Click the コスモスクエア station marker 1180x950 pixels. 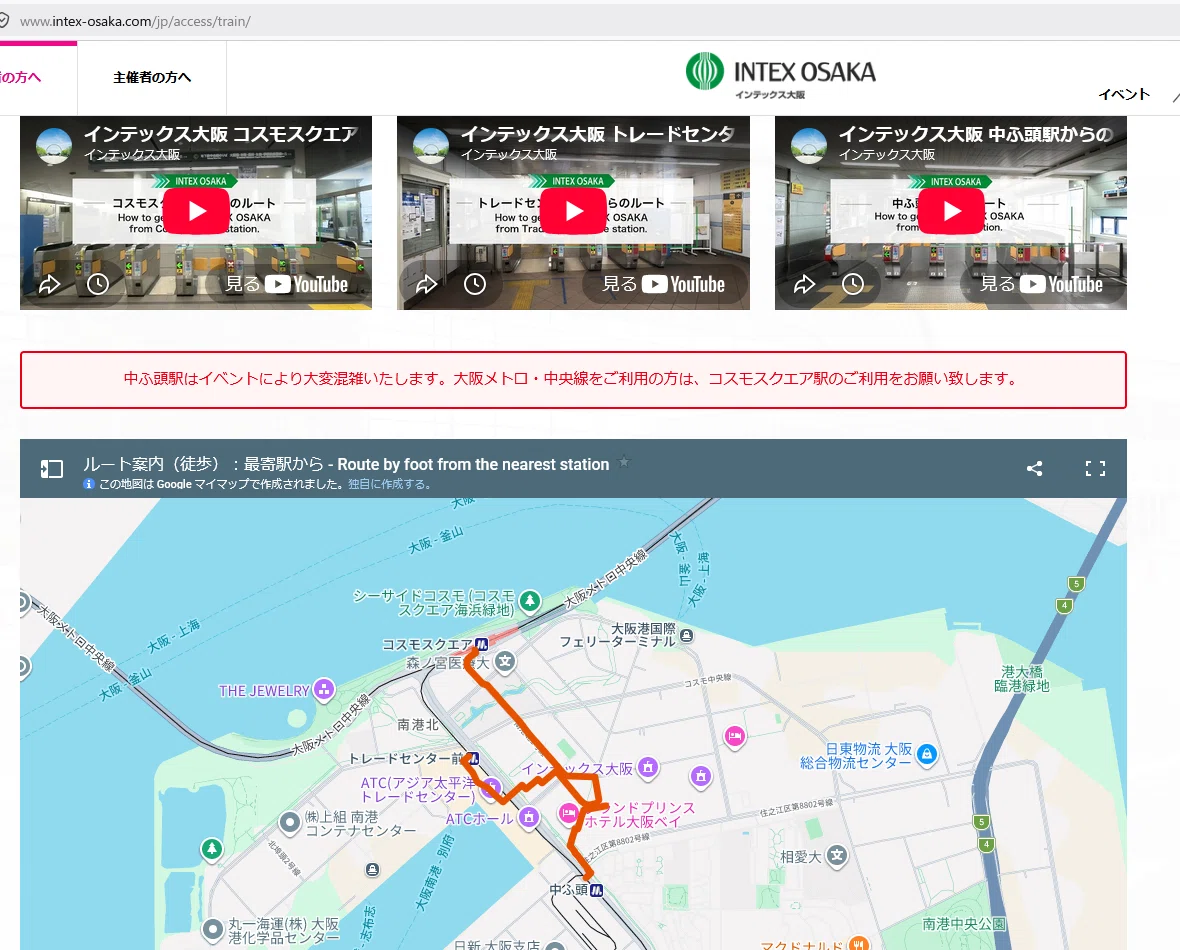pos(482,644)
